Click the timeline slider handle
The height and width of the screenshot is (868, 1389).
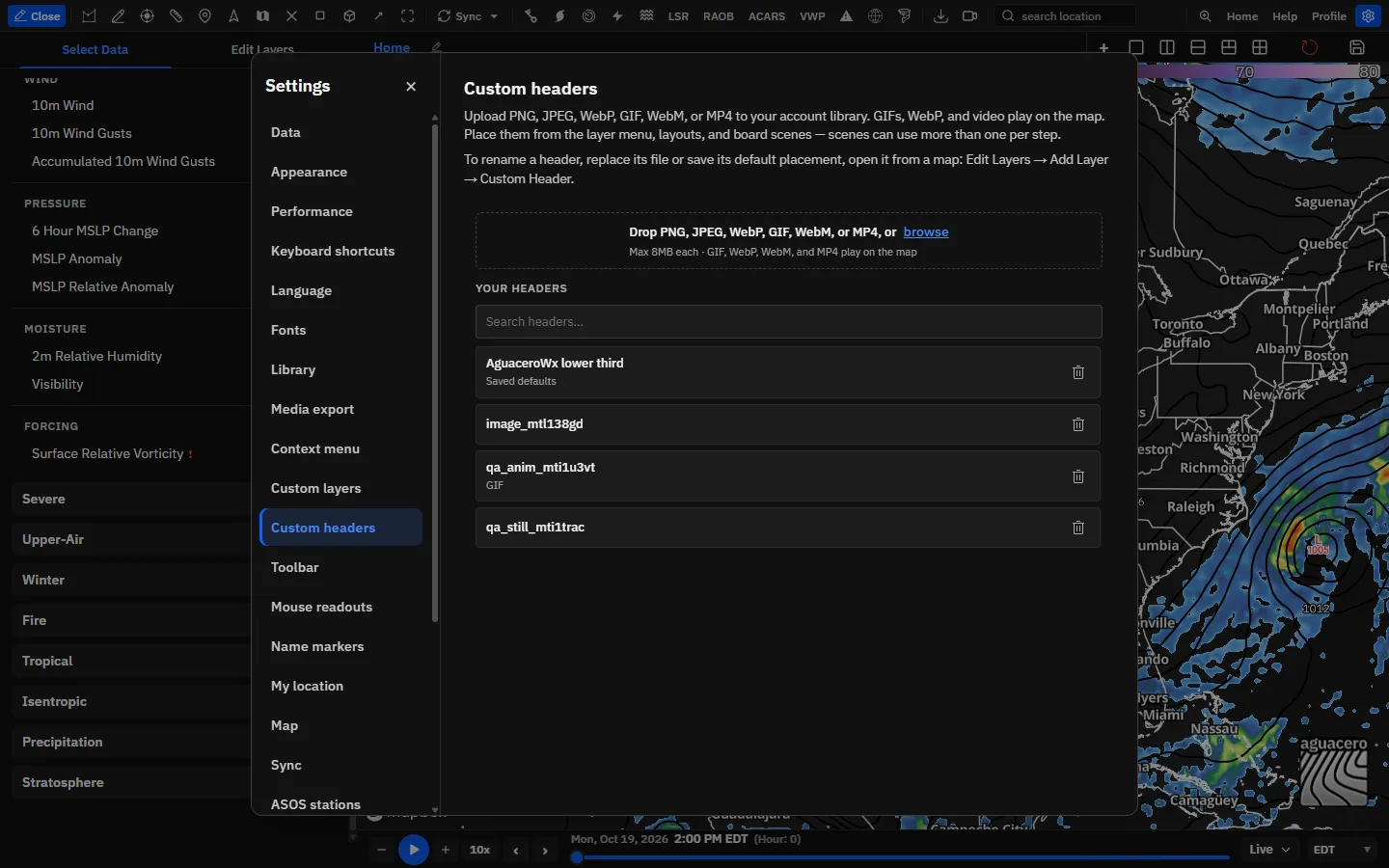tap(577, 857)
